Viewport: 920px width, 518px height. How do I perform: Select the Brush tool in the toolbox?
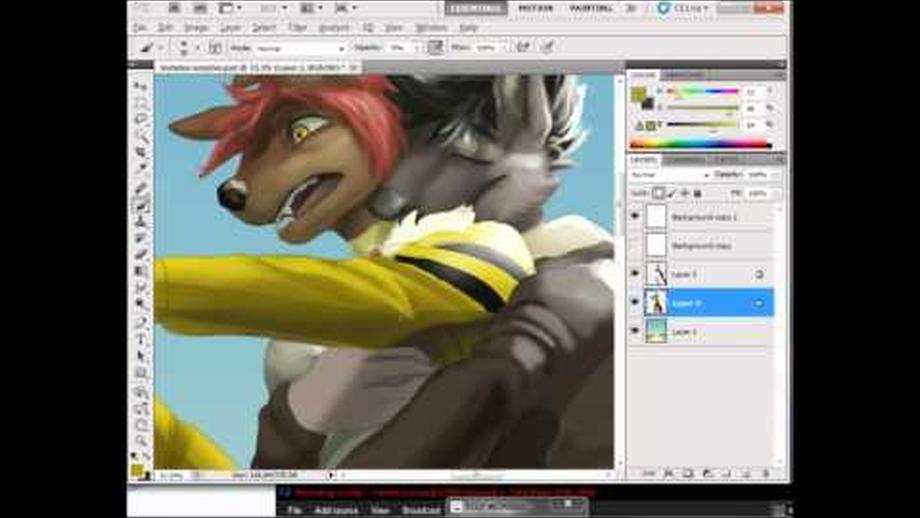click(142, 205)
